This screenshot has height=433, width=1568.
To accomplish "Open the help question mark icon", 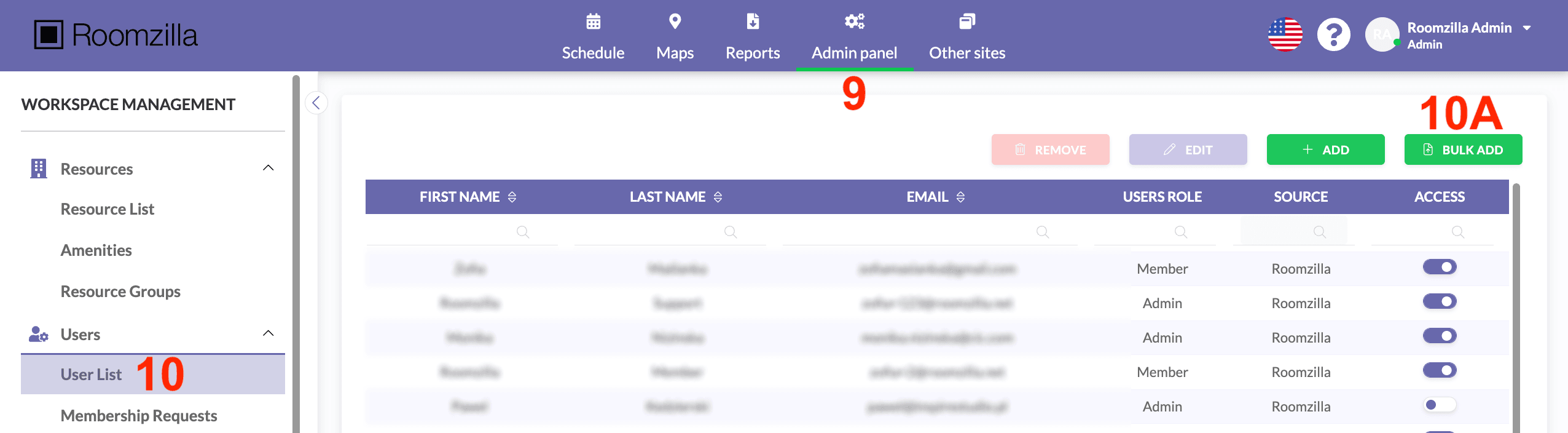I will coord(1333,34).
